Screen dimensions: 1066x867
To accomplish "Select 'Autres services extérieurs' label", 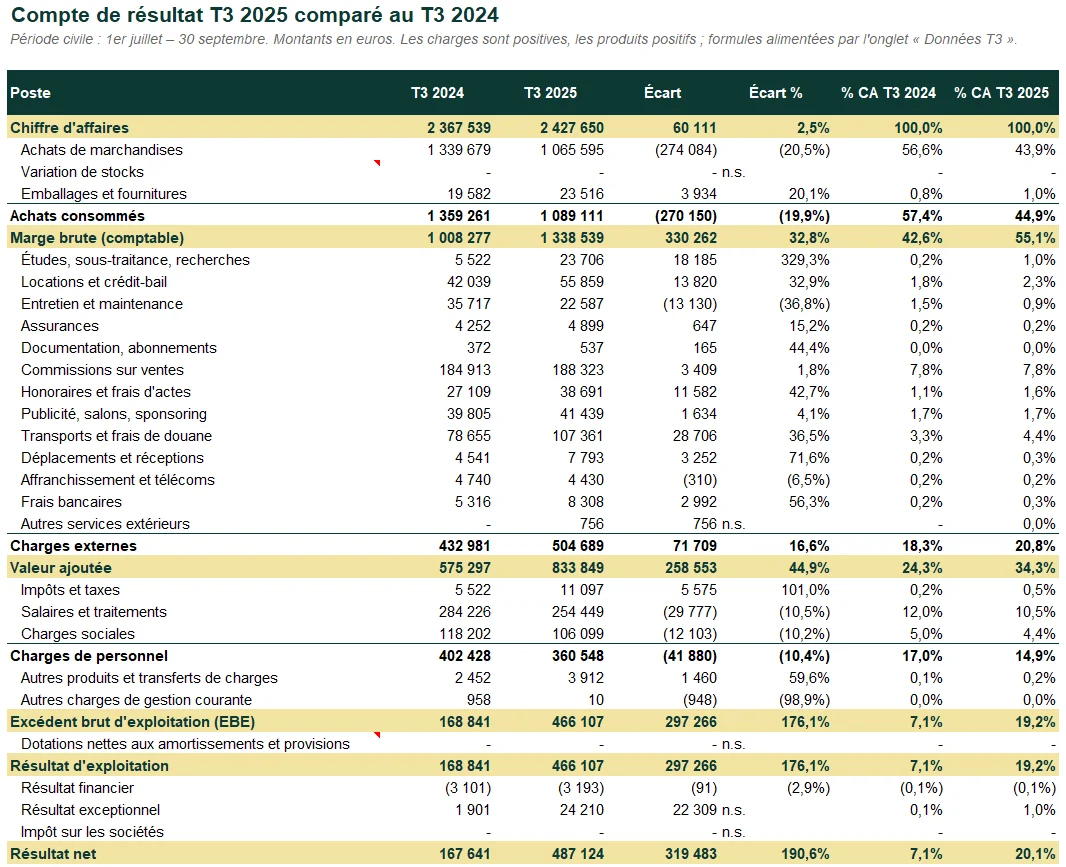I will point(105,524).
